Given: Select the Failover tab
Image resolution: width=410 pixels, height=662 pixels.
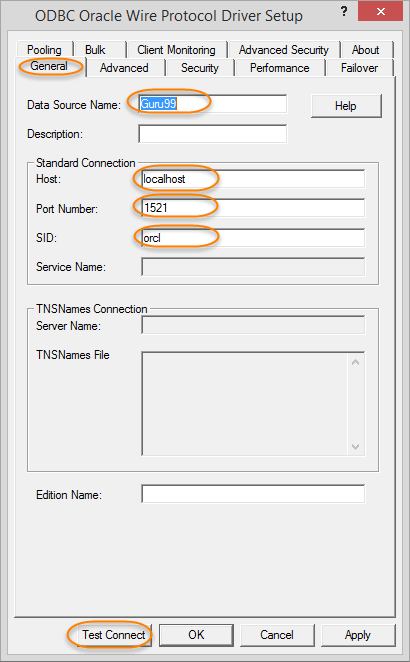Looking at the screenshot, I should coord(359,68).
